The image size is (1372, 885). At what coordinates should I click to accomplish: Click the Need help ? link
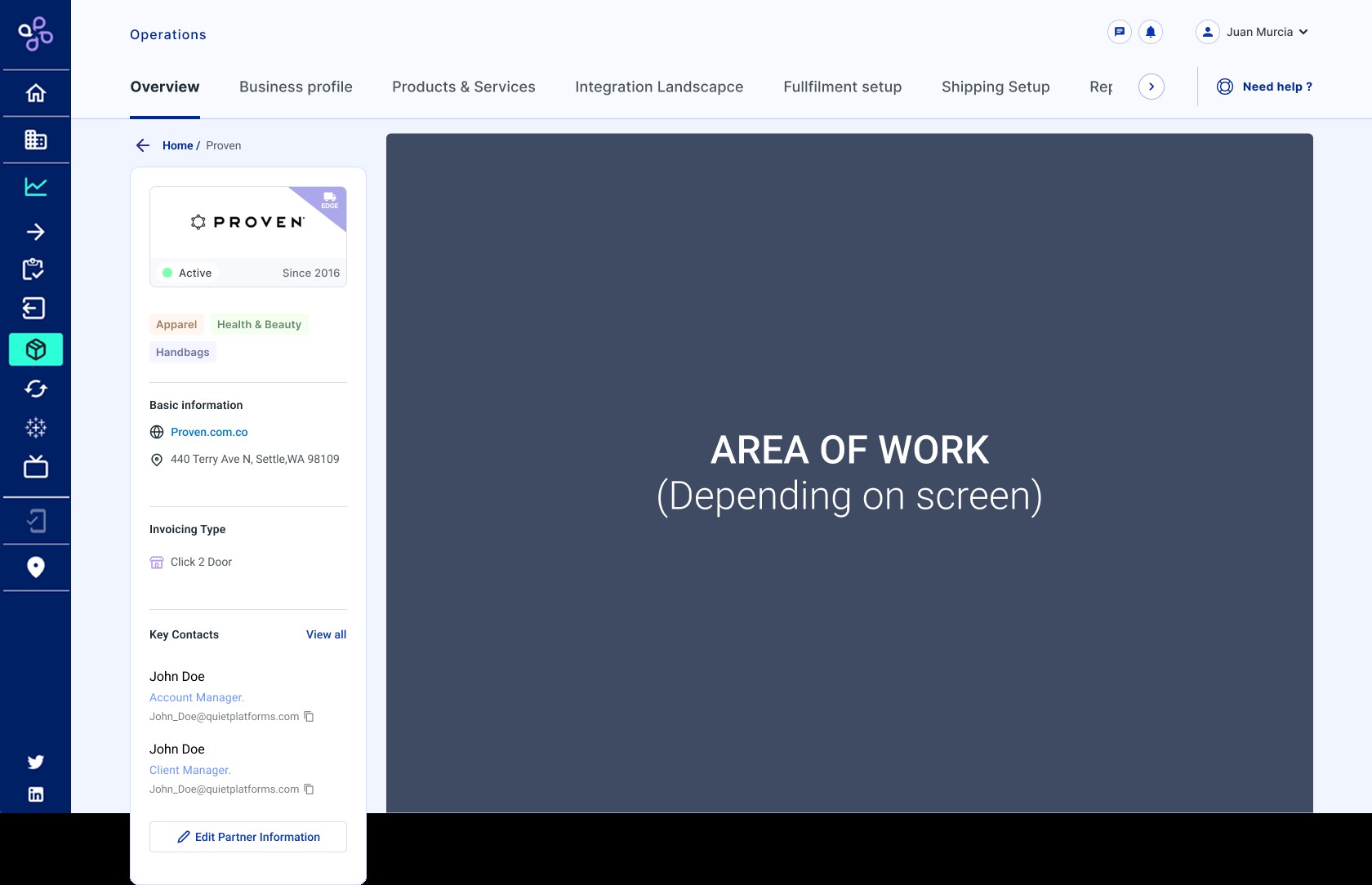[1265, 87]
